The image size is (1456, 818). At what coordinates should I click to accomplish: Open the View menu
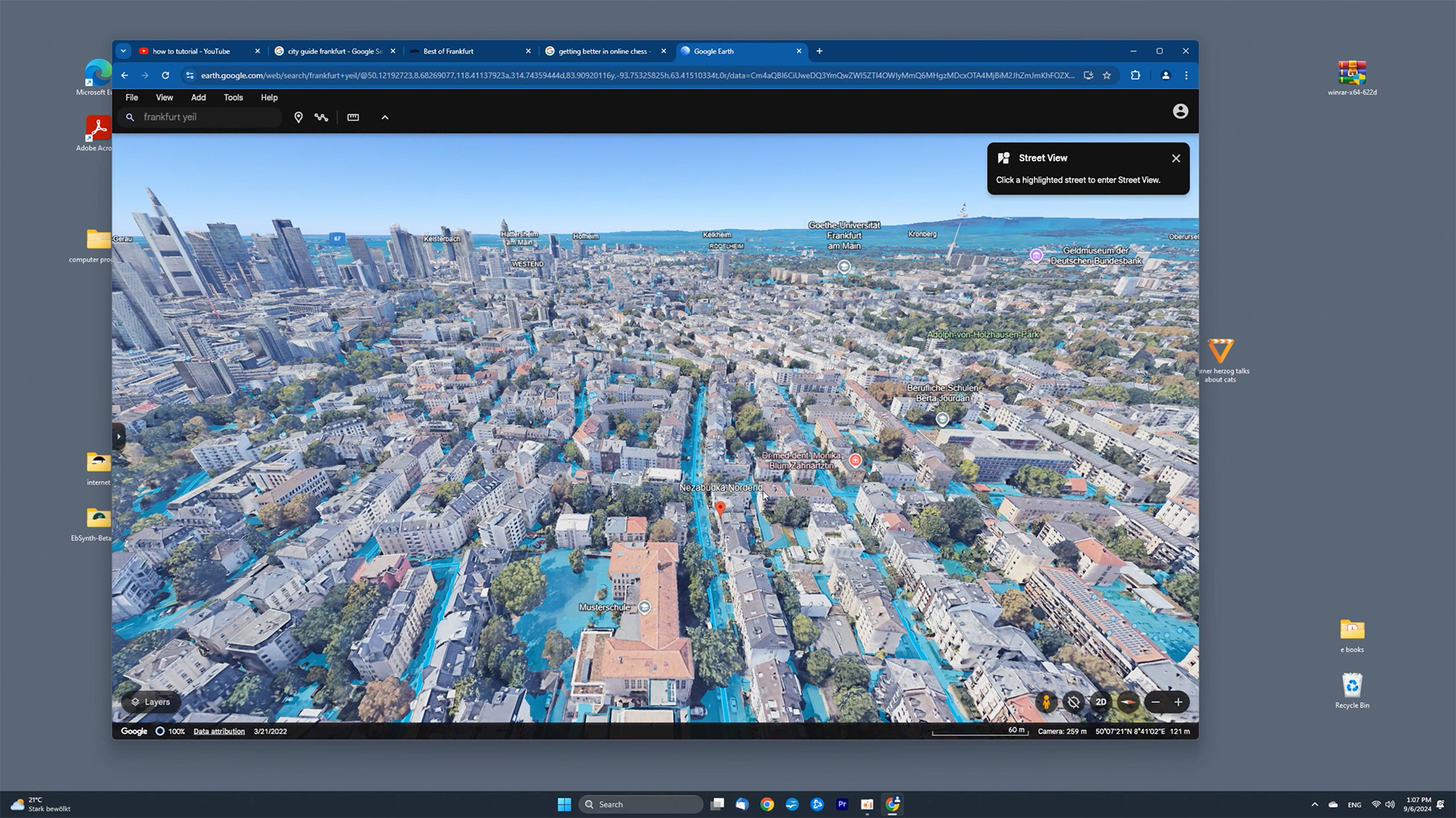(x=165, y=98)
